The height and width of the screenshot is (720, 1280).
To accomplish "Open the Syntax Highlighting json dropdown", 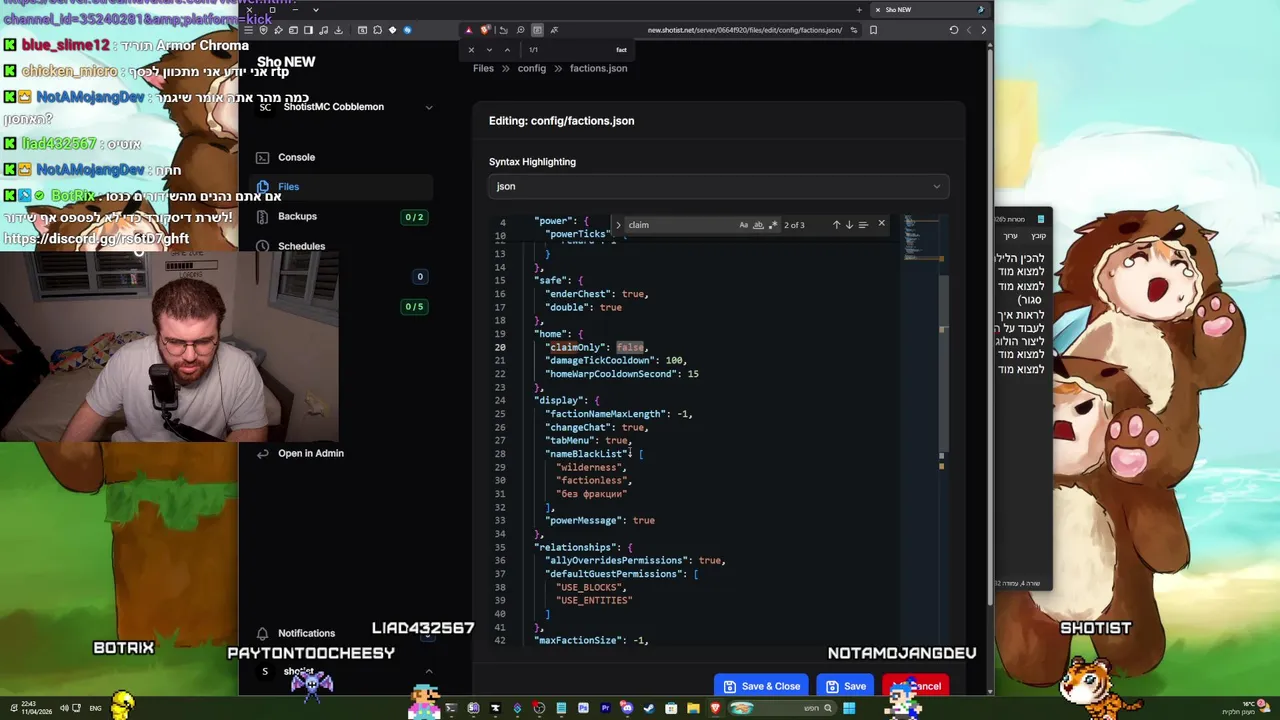I will (x=718, y=186).
